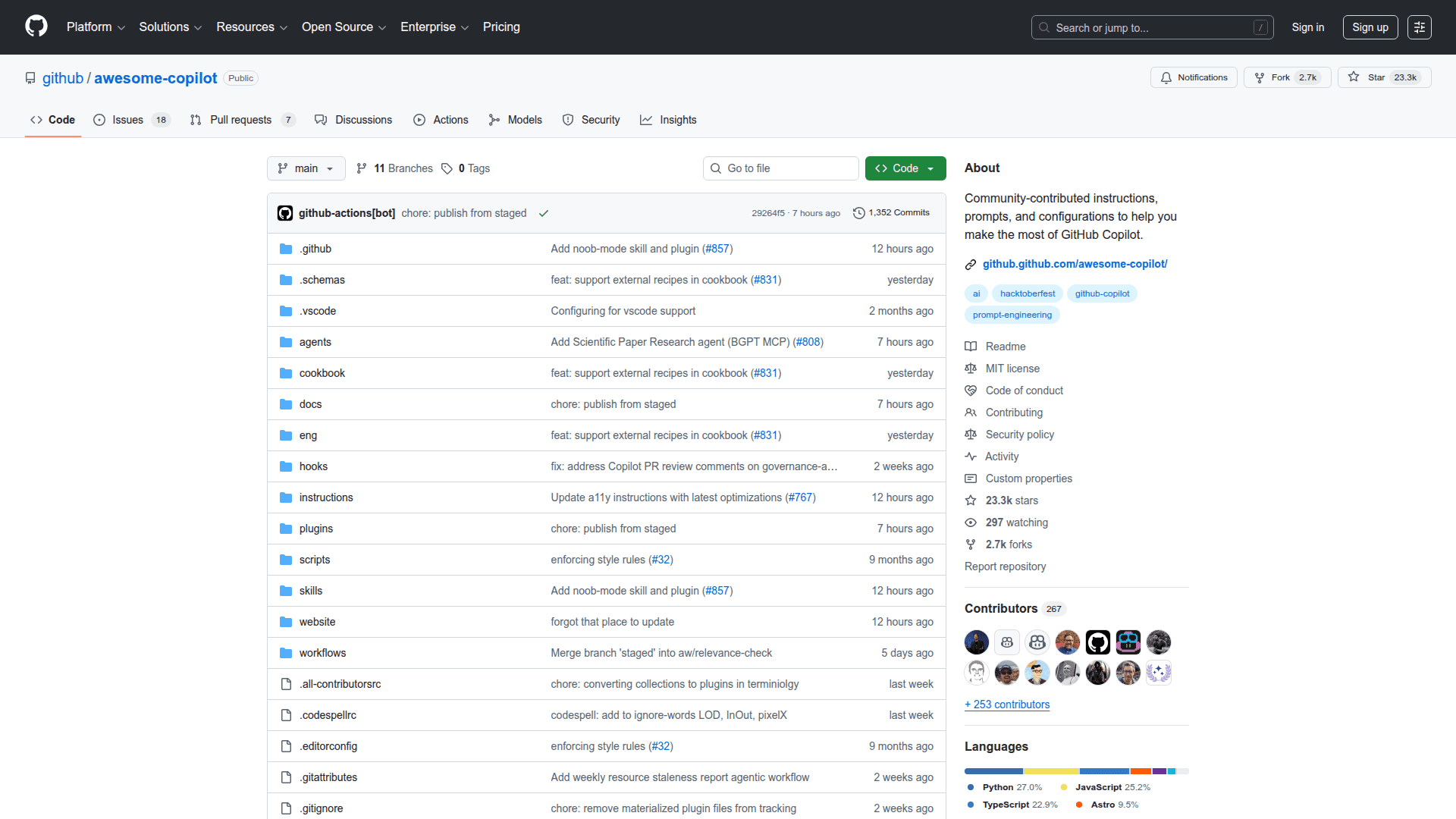Open the Readme via the book icon
The height and width of the screenshot is (819, 1456).
971,347
